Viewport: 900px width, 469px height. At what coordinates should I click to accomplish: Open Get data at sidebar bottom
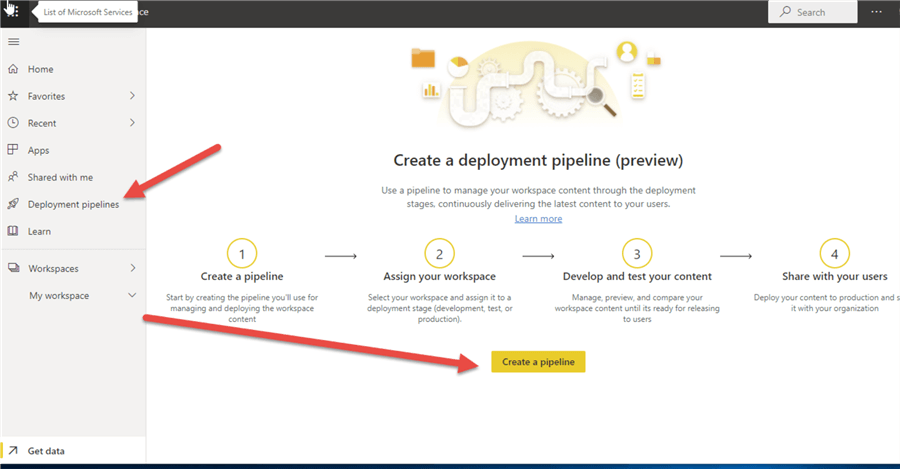46,451
